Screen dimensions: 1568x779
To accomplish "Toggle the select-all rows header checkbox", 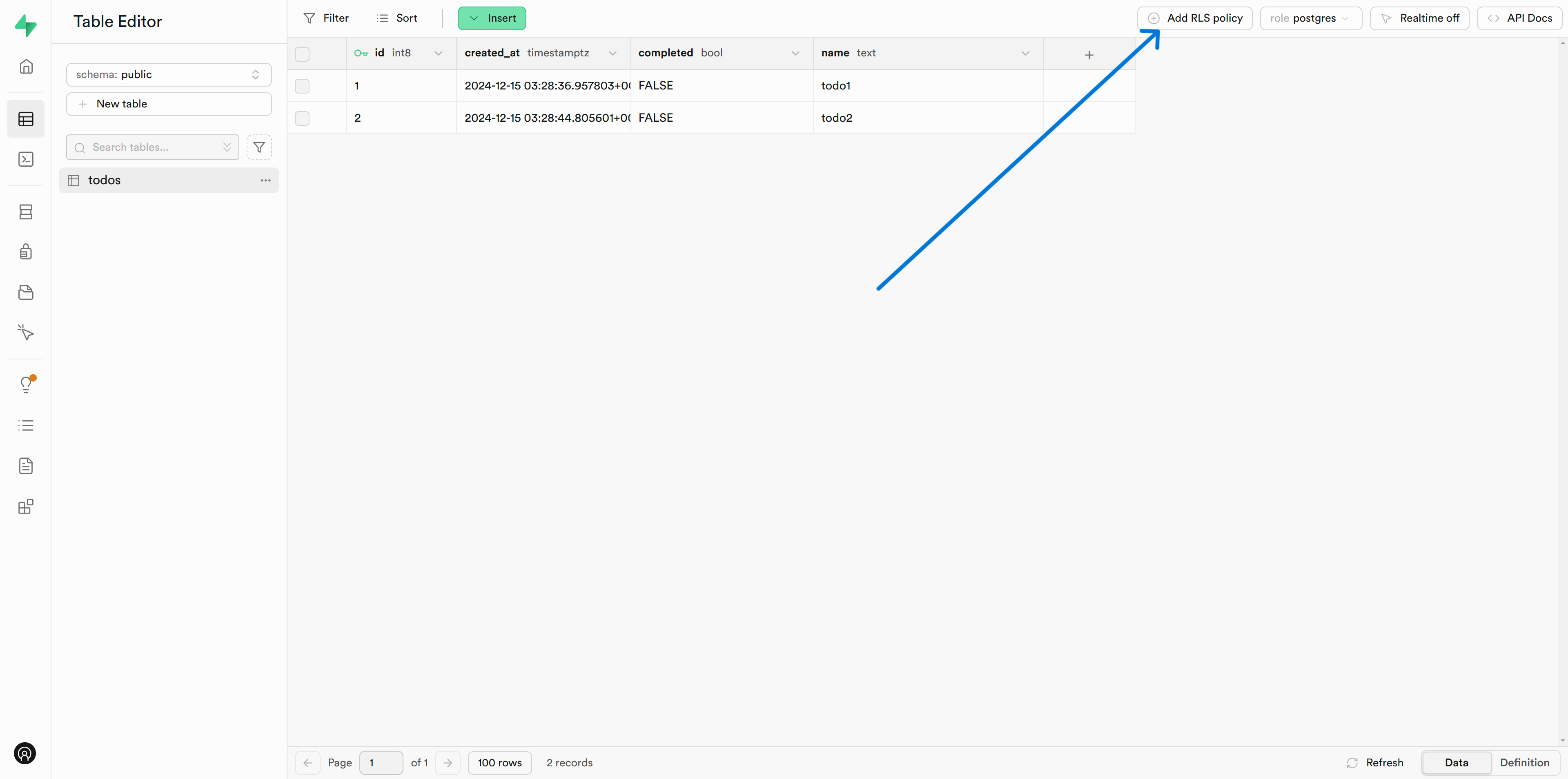I will coord(302,54).
